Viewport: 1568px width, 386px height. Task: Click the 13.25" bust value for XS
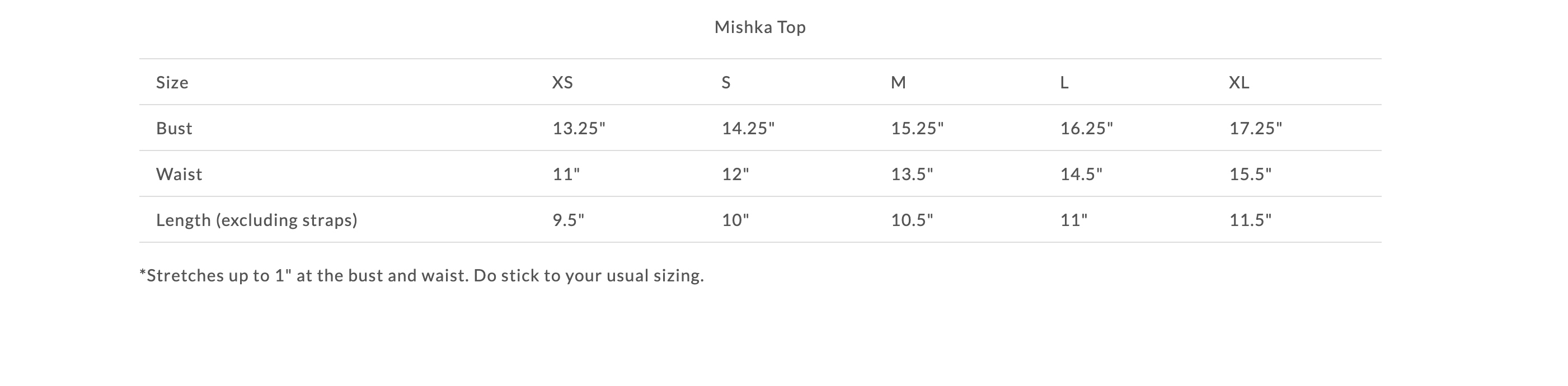(579, 128)
